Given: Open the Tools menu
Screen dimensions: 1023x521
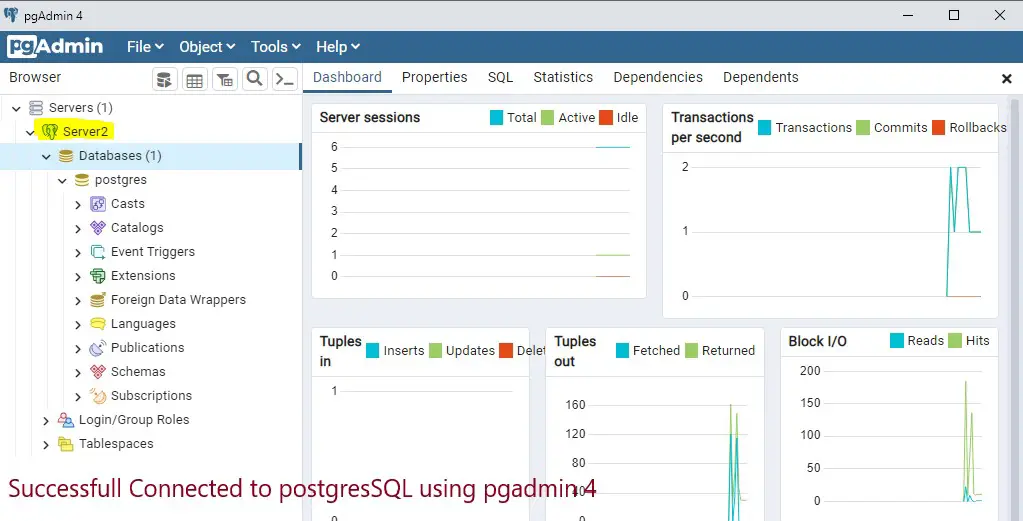Looking at the screenshot, I should tap(275, 47).
